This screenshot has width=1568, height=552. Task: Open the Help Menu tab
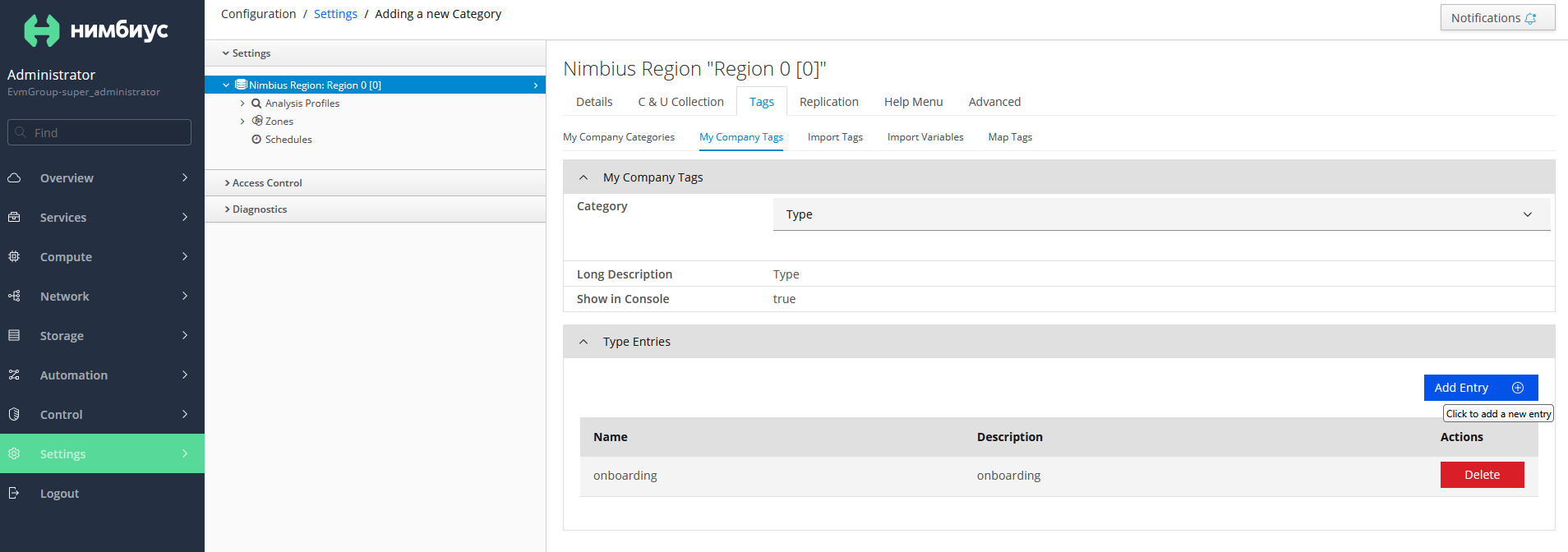(914, 102)
